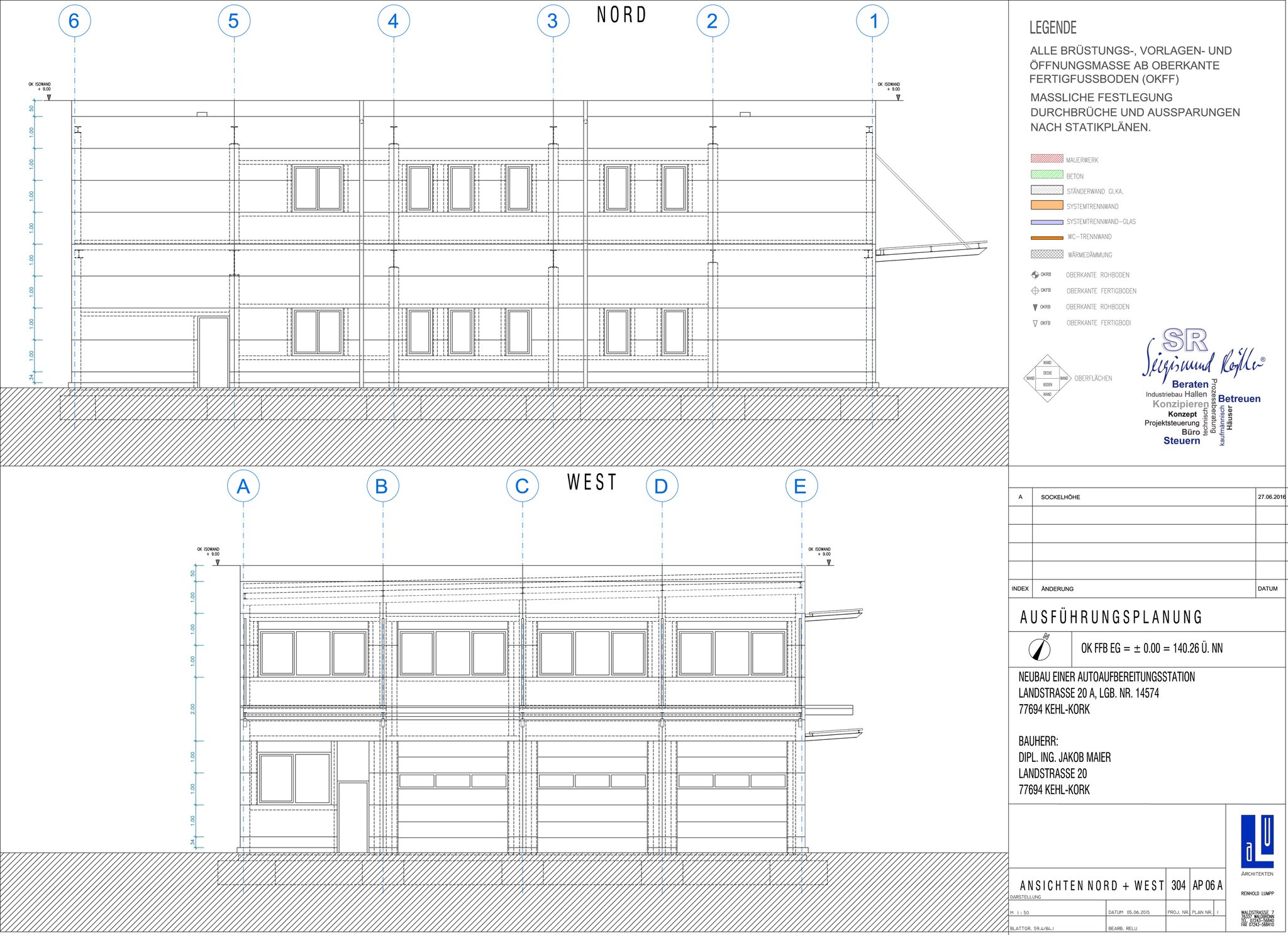The width and height of the screenshot is (1288, 935).
Task: Click grid axis bubble number 6
Action: pos(74,21)
